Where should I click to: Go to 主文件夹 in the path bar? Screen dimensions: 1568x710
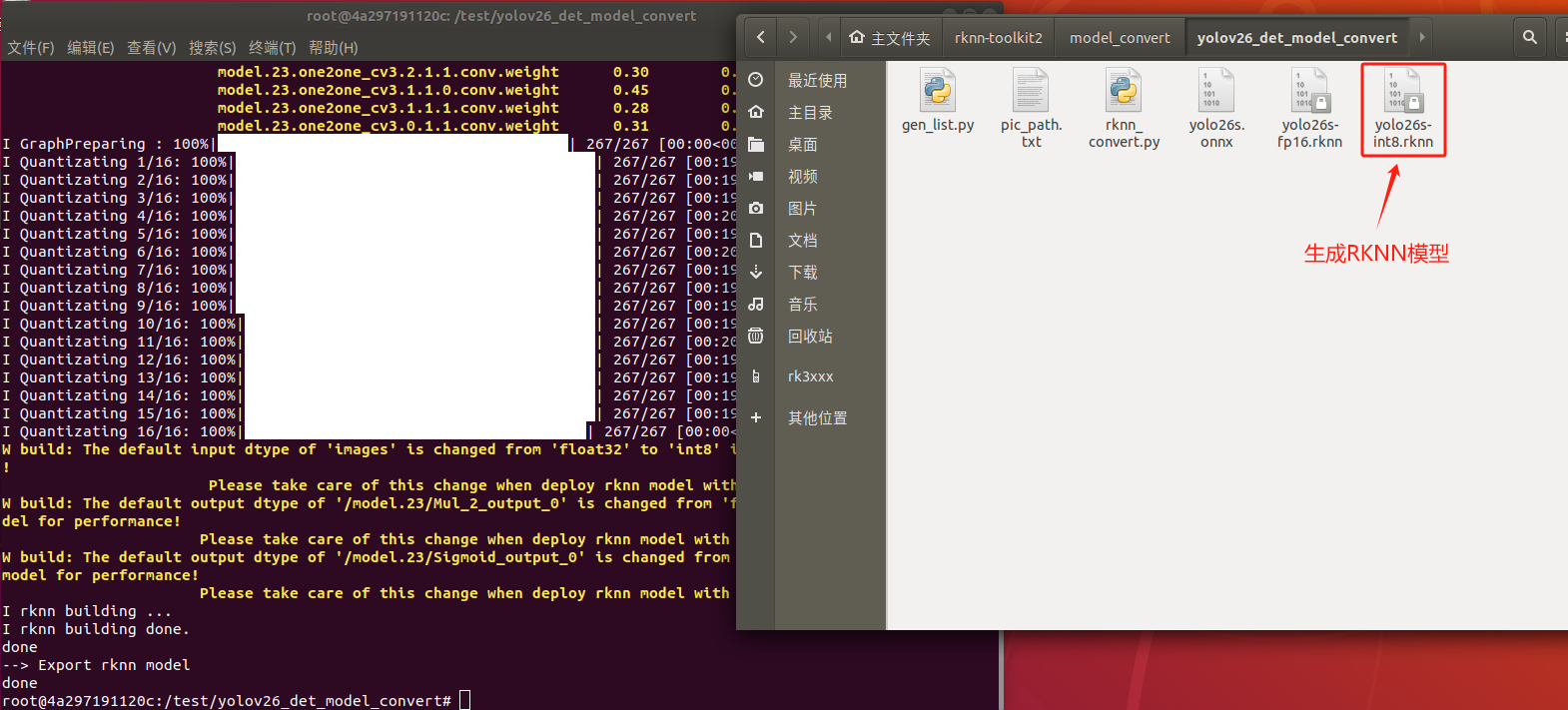[x=889, y=38]
